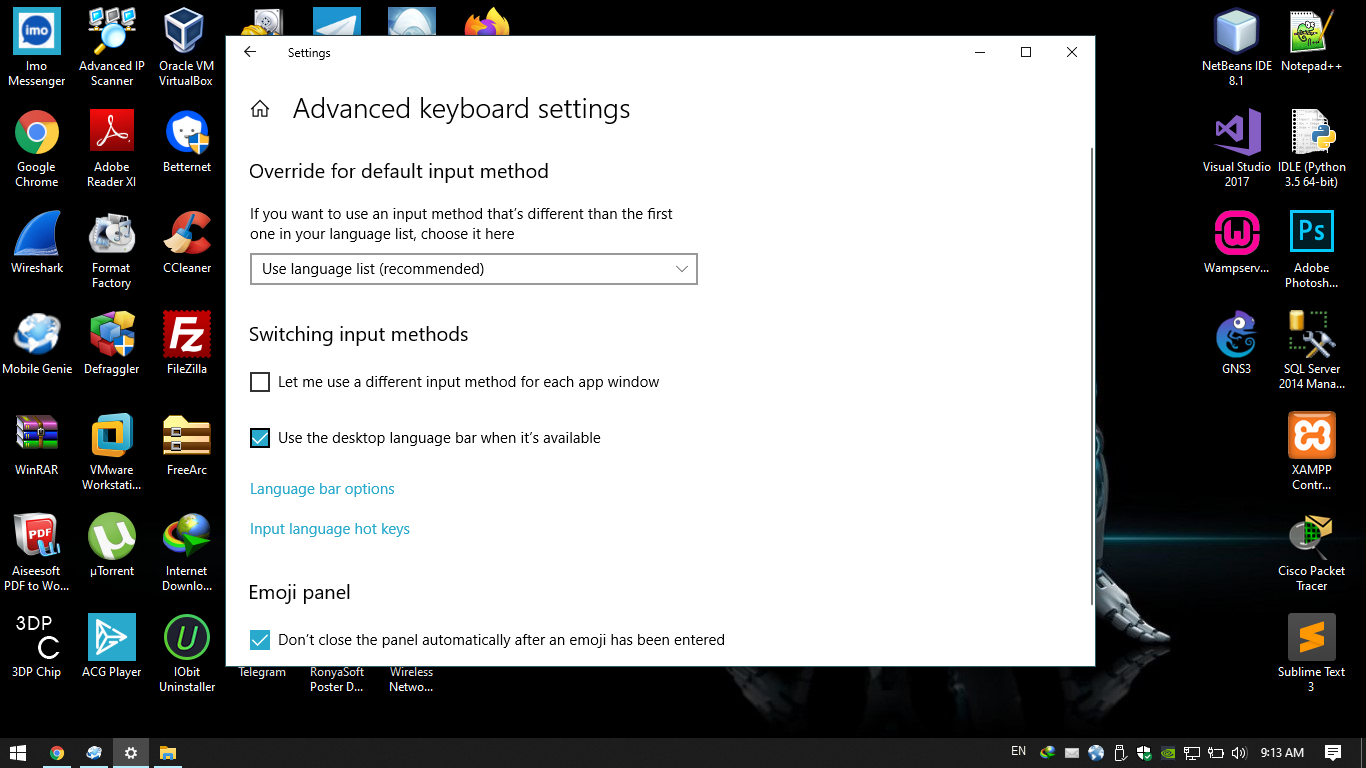
Task: Open the Start menu
Action: [x=19, y=751]
